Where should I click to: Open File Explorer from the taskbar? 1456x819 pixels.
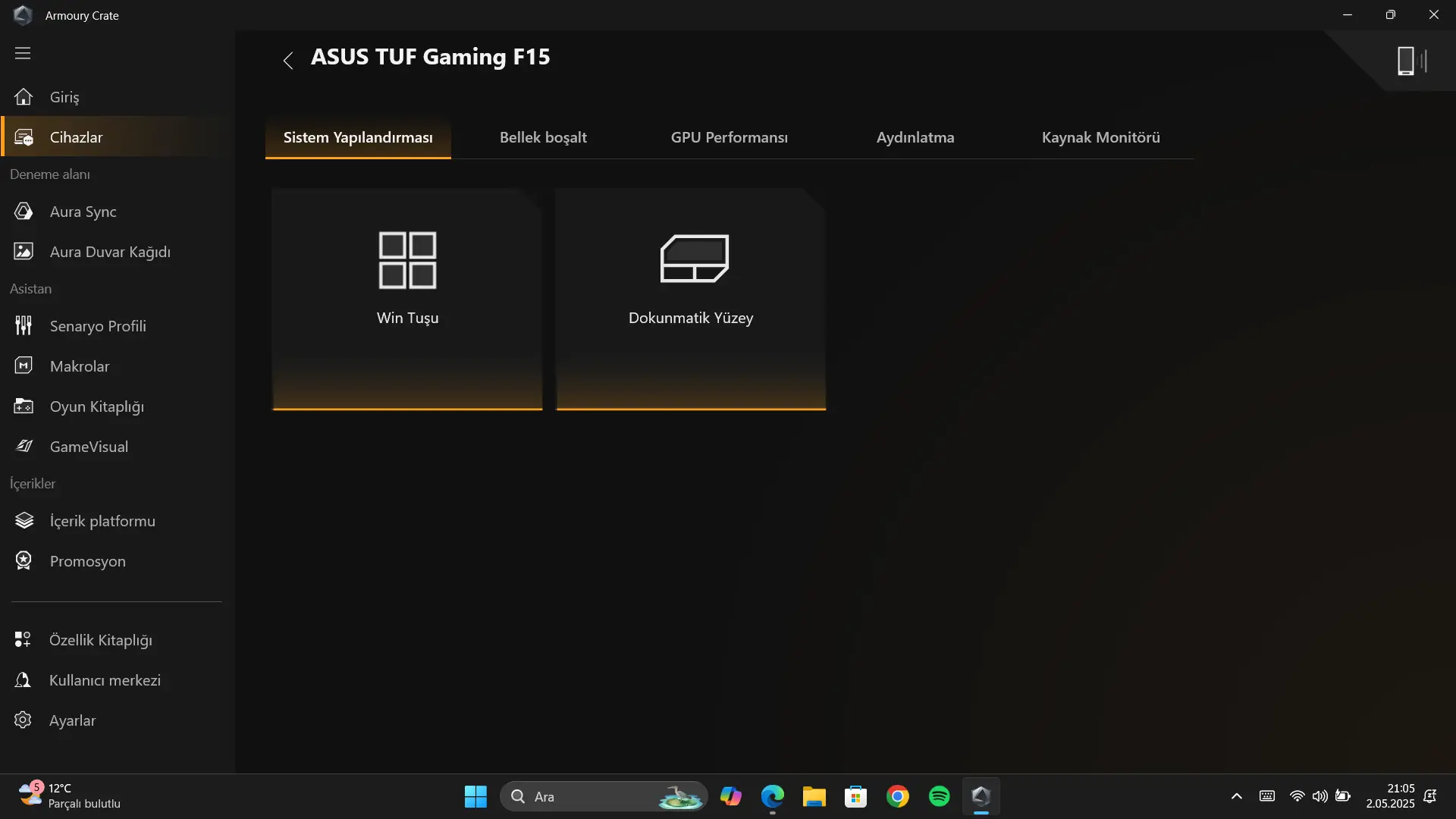click(x=814, y=797)
